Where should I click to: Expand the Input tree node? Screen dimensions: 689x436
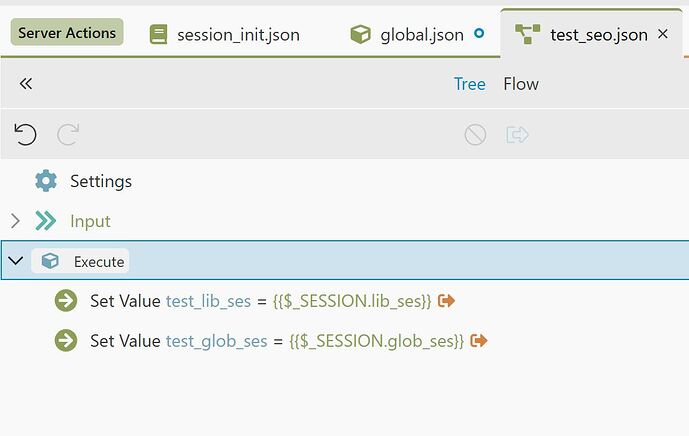[15, 221]
